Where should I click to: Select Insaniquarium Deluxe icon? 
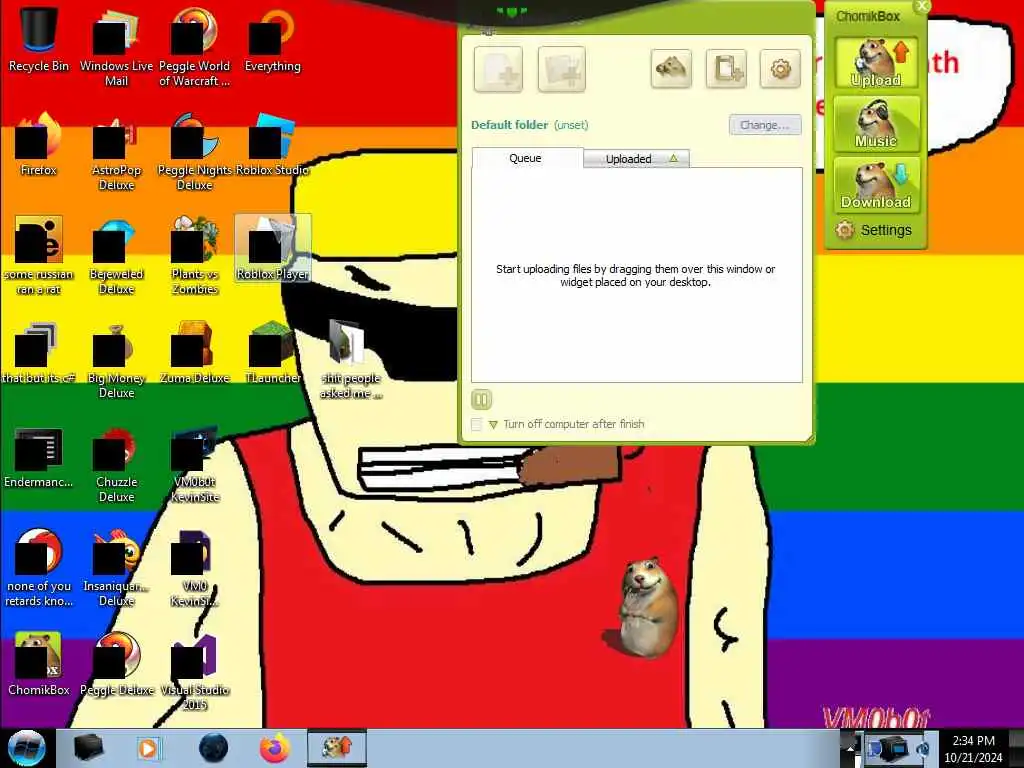pyautogui.click(x=116, y=567)
